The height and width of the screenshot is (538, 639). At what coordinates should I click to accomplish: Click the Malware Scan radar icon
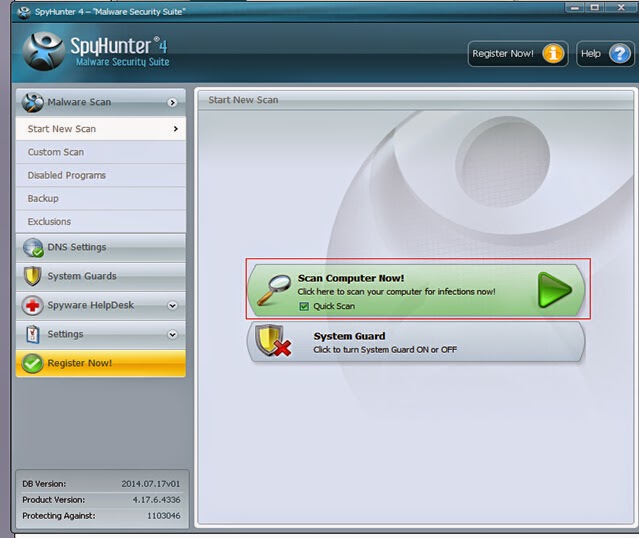(x=33, y=102)
